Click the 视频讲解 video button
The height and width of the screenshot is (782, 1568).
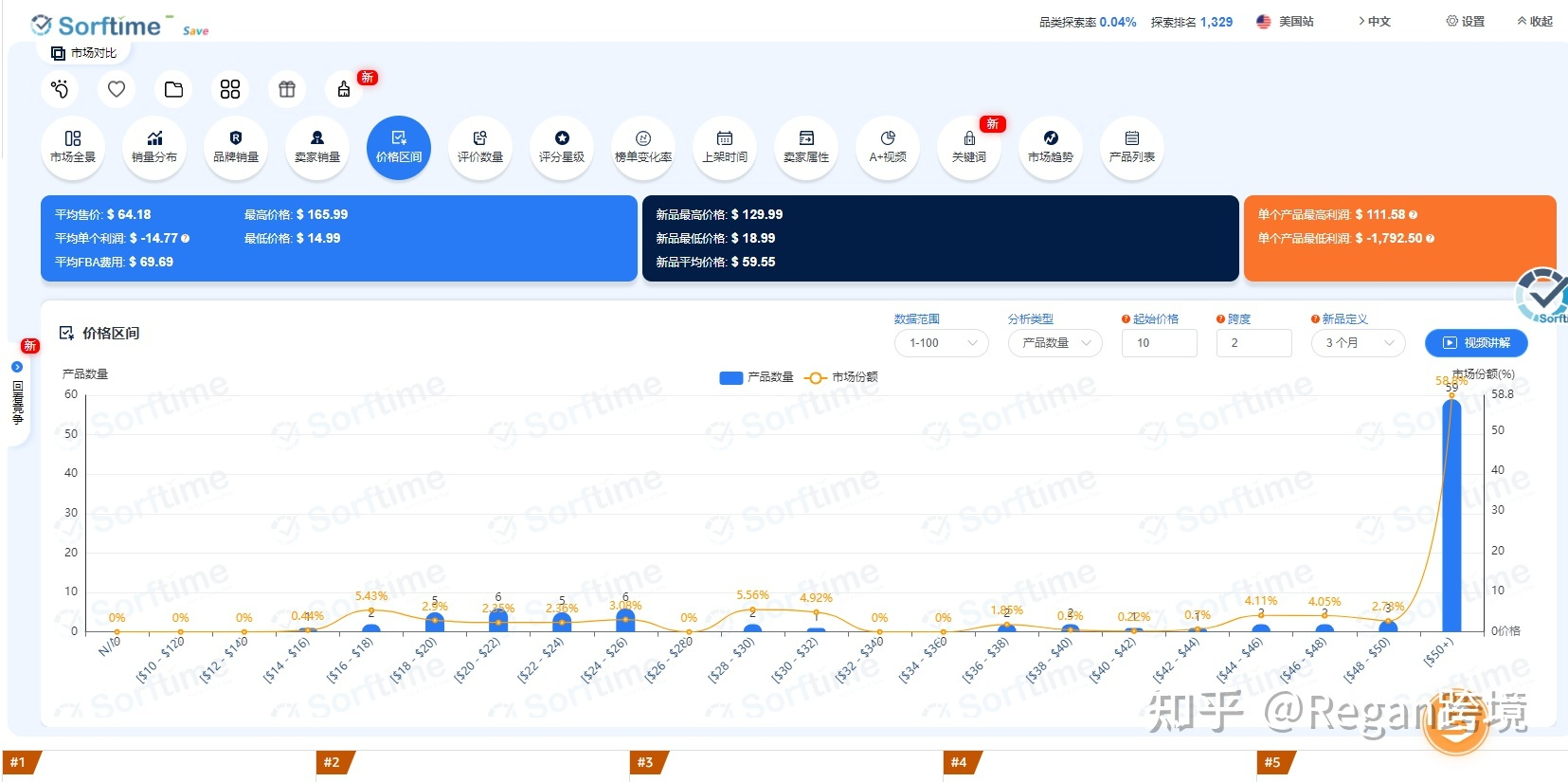(1475, 343)
